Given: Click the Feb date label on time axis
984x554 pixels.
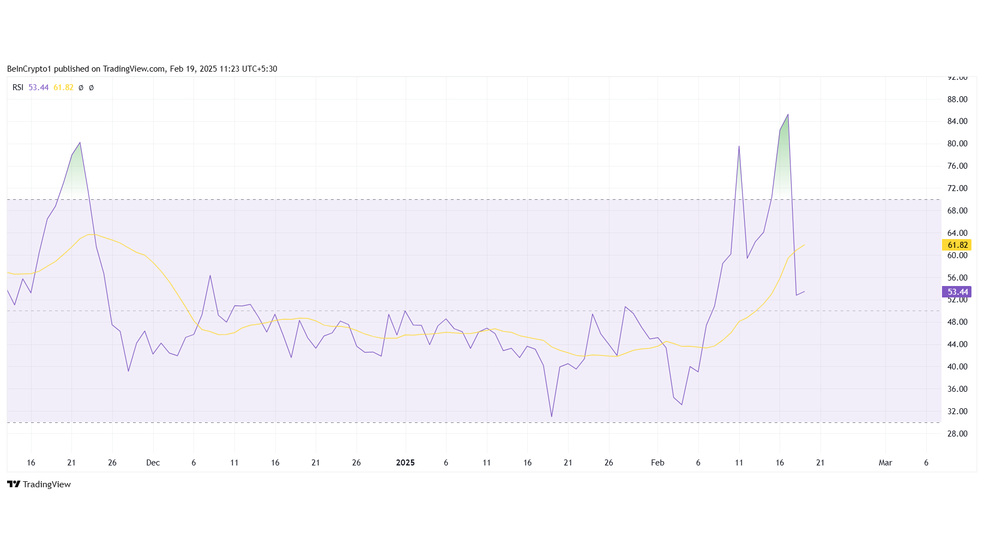Looking at the screenshot, I should [x=657, y=463].
